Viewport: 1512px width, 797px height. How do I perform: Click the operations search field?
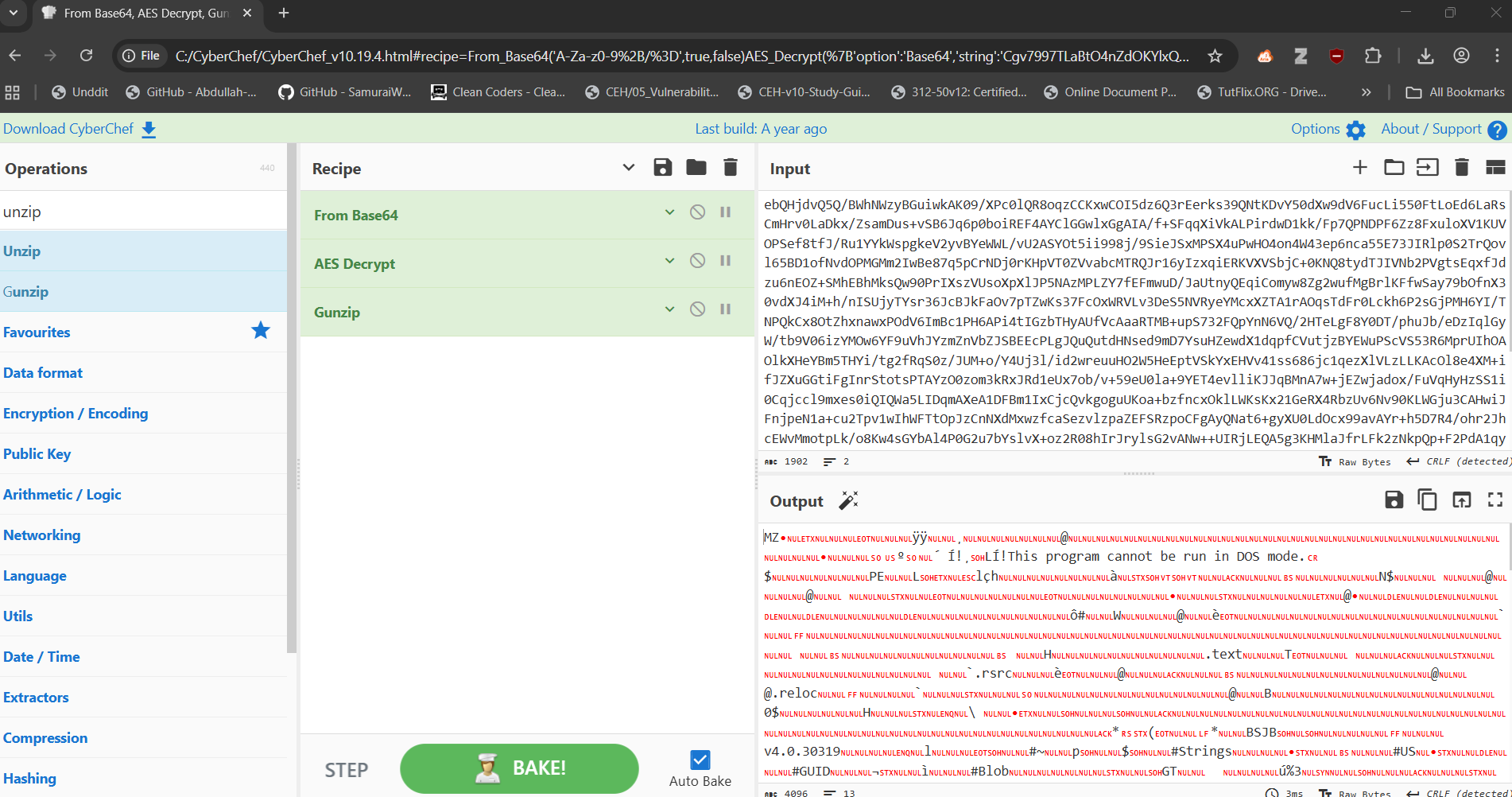coord(143,212)
